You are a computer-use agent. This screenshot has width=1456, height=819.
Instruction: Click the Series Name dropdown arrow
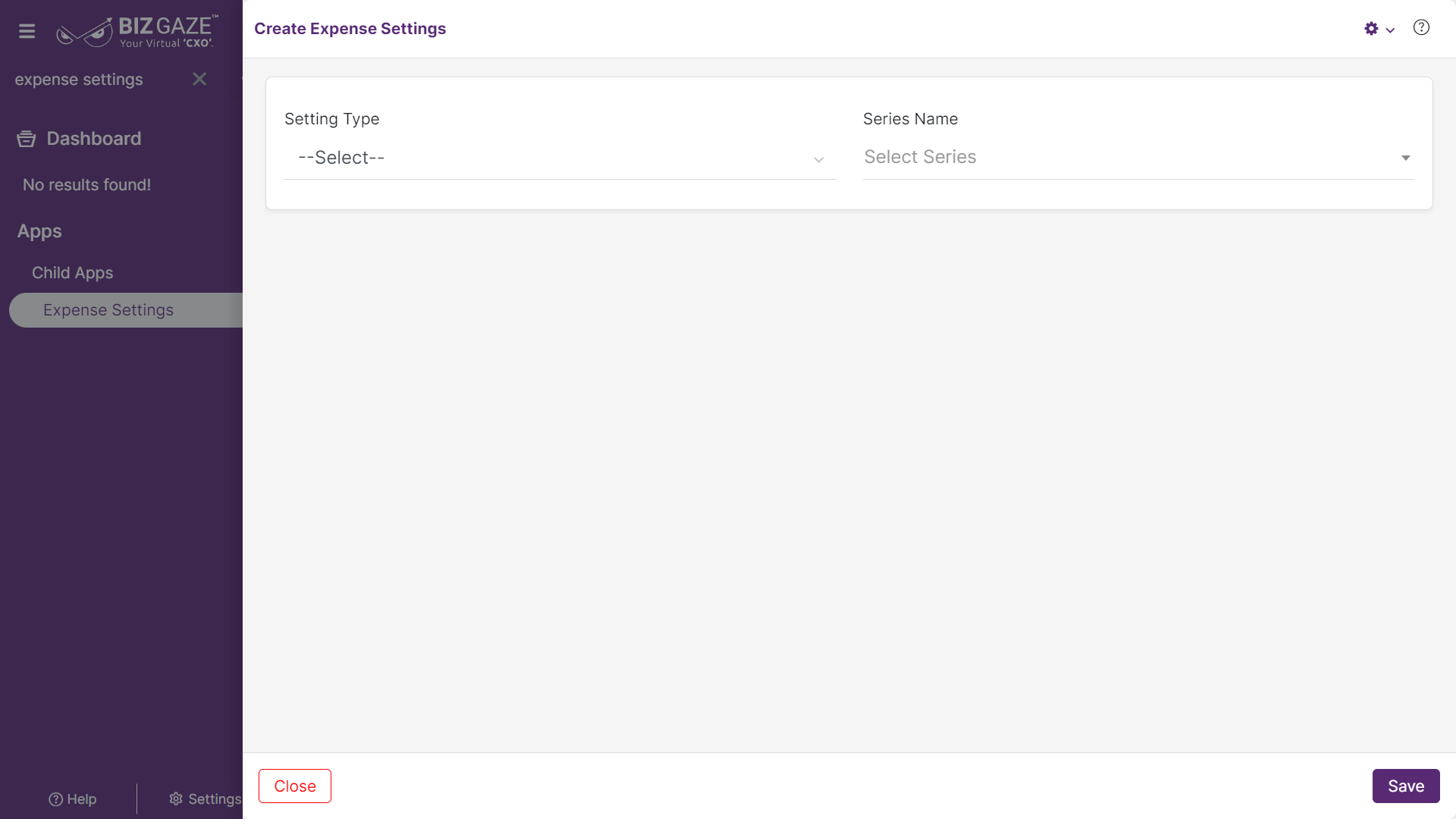click(1405, 158)
